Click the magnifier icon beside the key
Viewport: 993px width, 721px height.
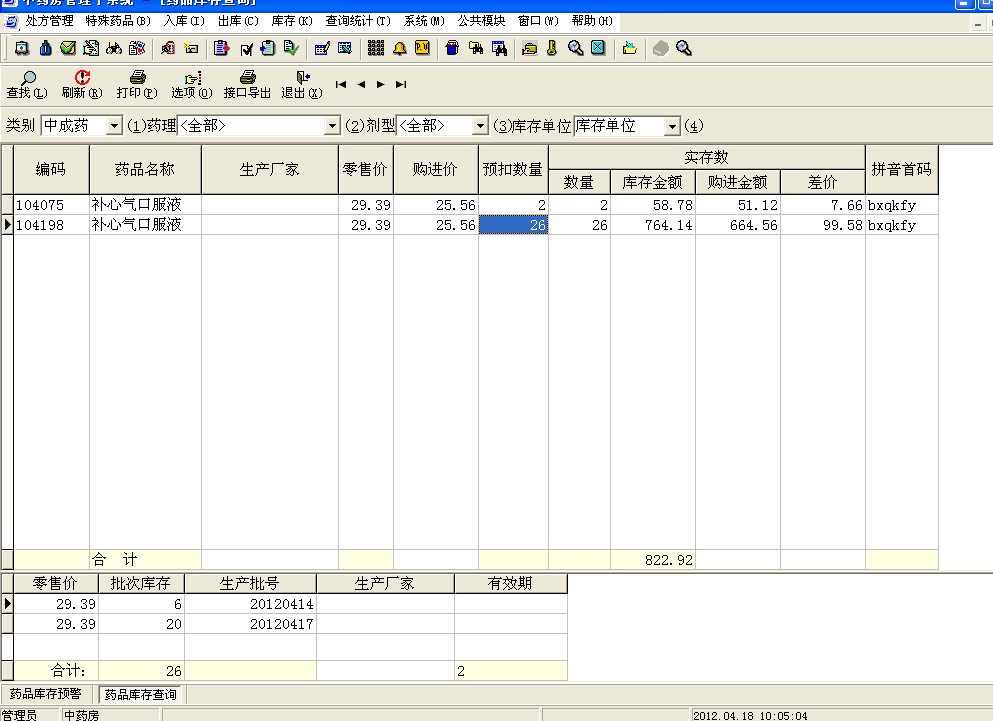pos(575,48)
